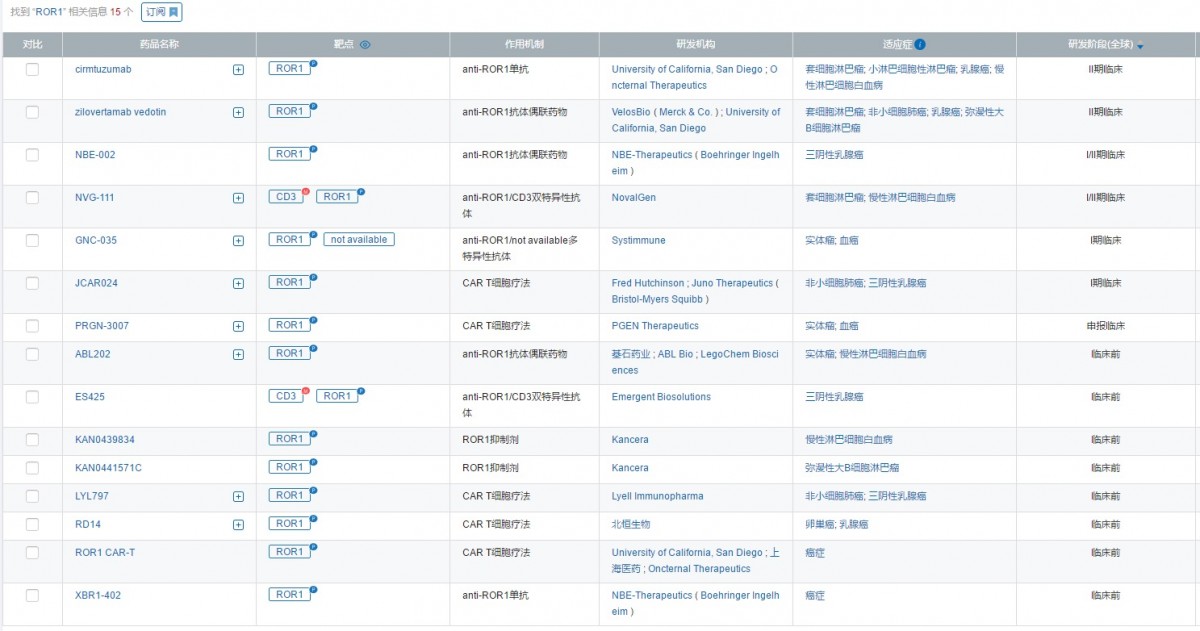Click ROR1 tag in LYL797 row
The image size is (1200, 631).
coord(290,495)
